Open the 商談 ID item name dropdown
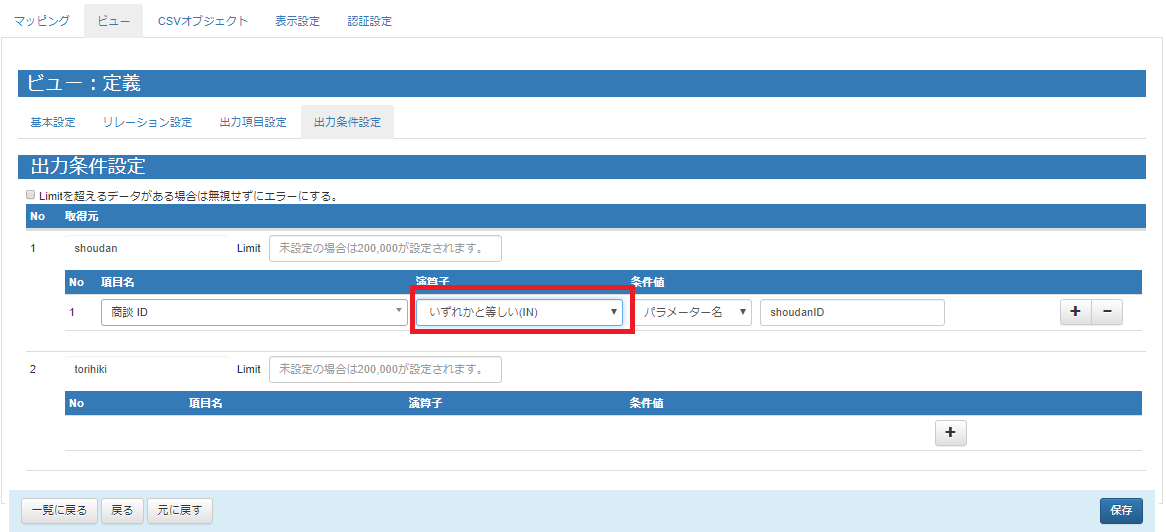 coord(253,312)
